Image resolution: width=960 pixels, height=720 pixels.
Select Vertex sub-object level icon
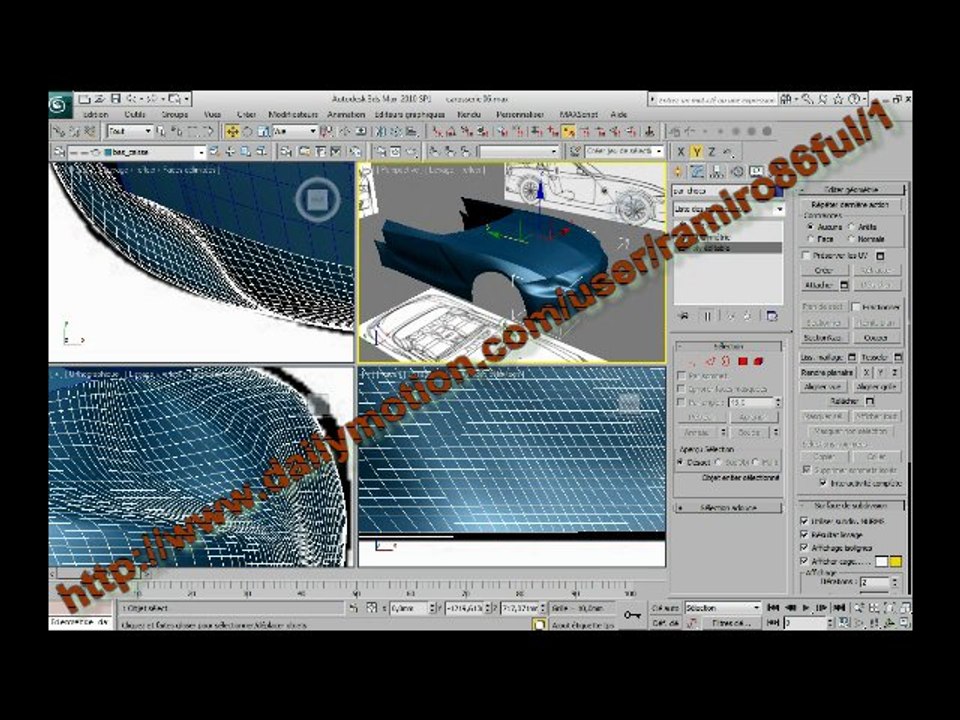693,361
